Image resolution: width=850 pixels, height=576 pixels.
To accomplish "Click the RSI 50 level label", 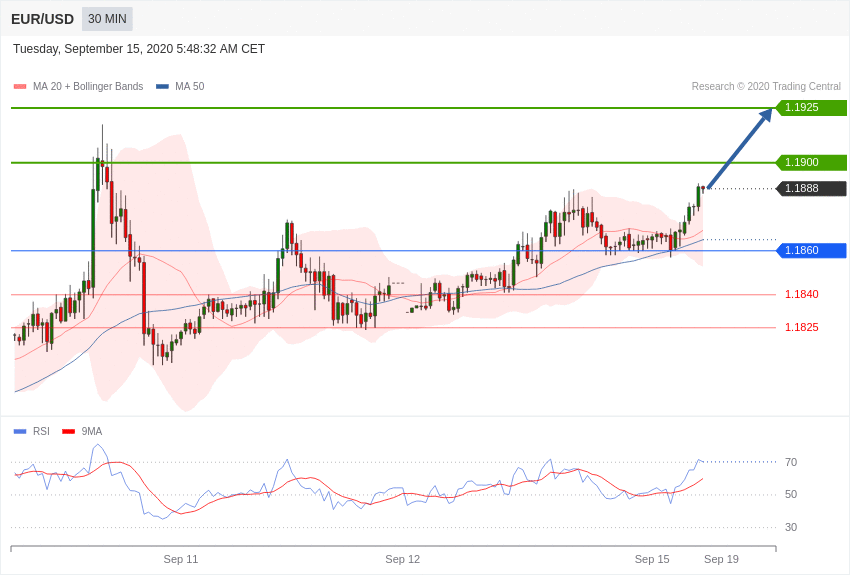I will (x=791, y=494).
